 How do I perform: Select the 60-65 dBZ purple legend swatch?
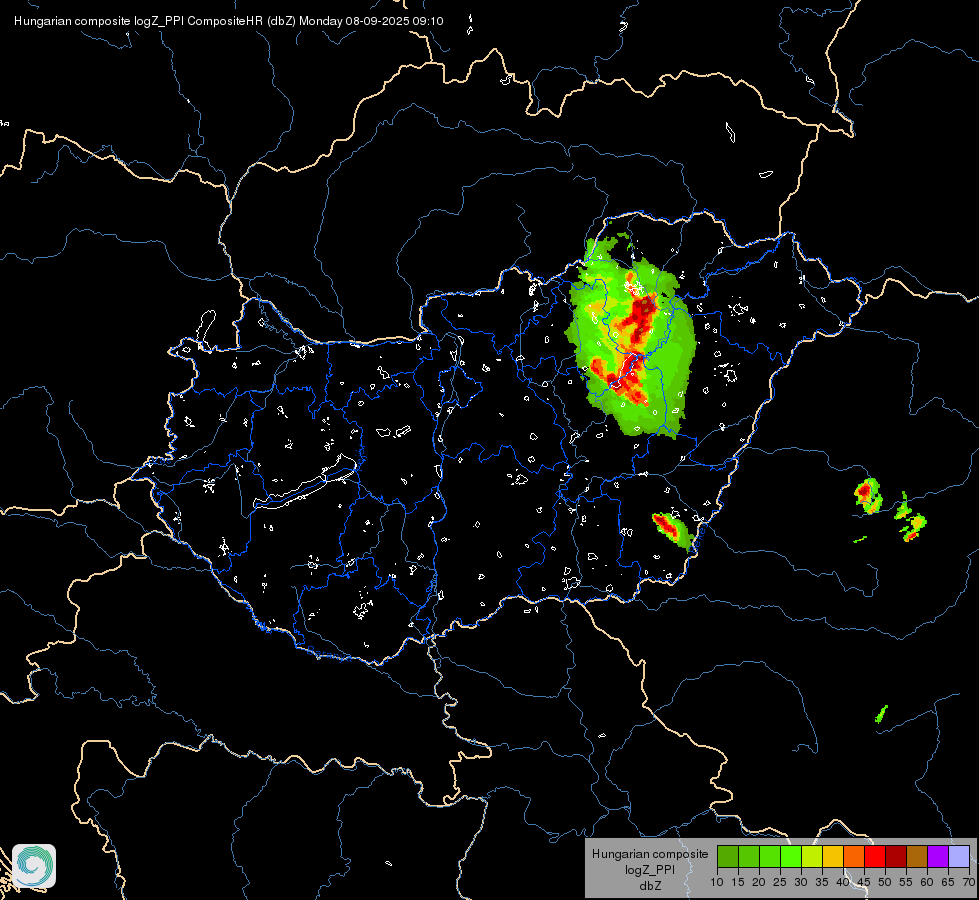[938, 856]
